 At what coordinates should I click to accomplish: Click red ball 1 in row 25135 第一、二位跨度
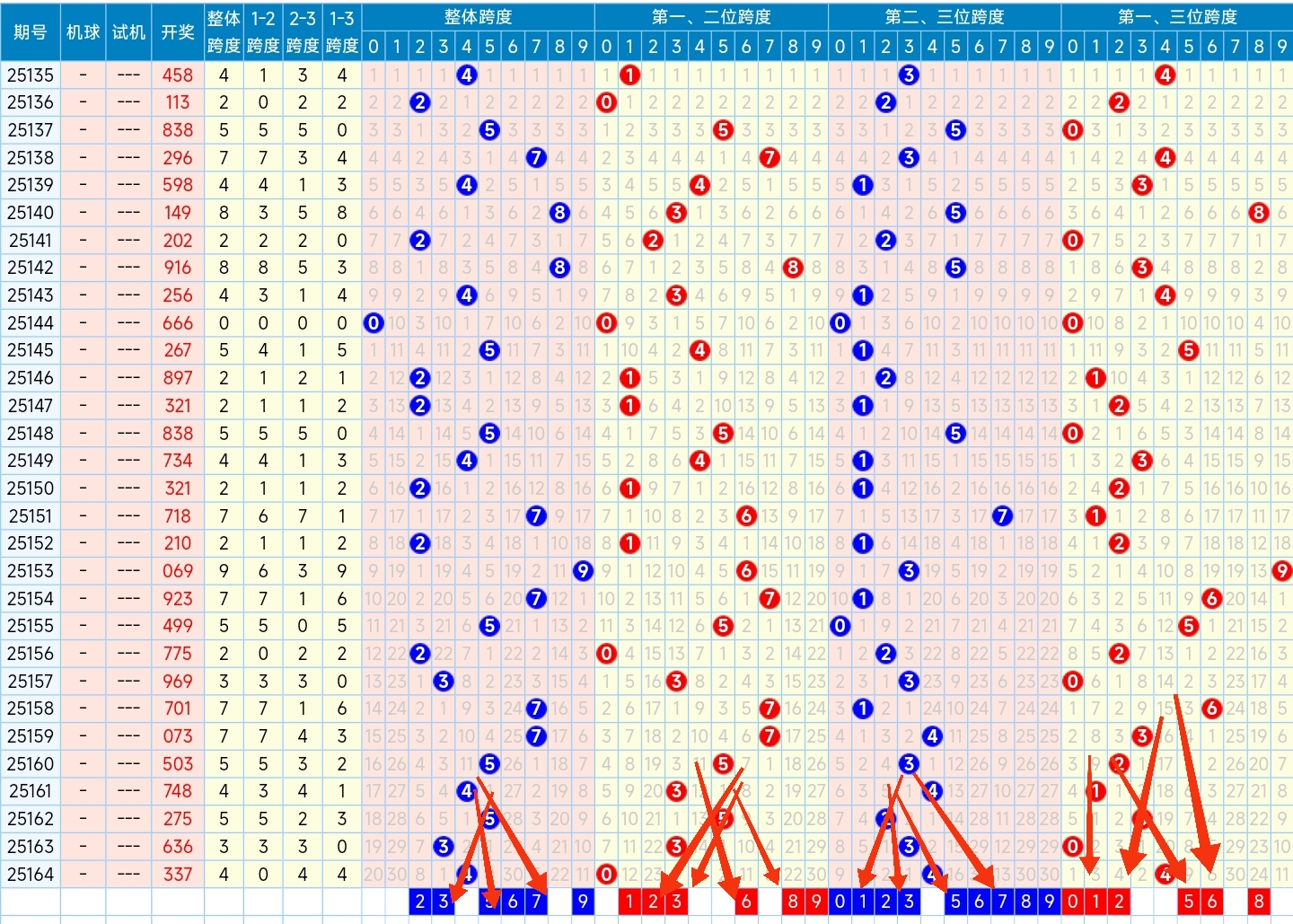point(629,75)
